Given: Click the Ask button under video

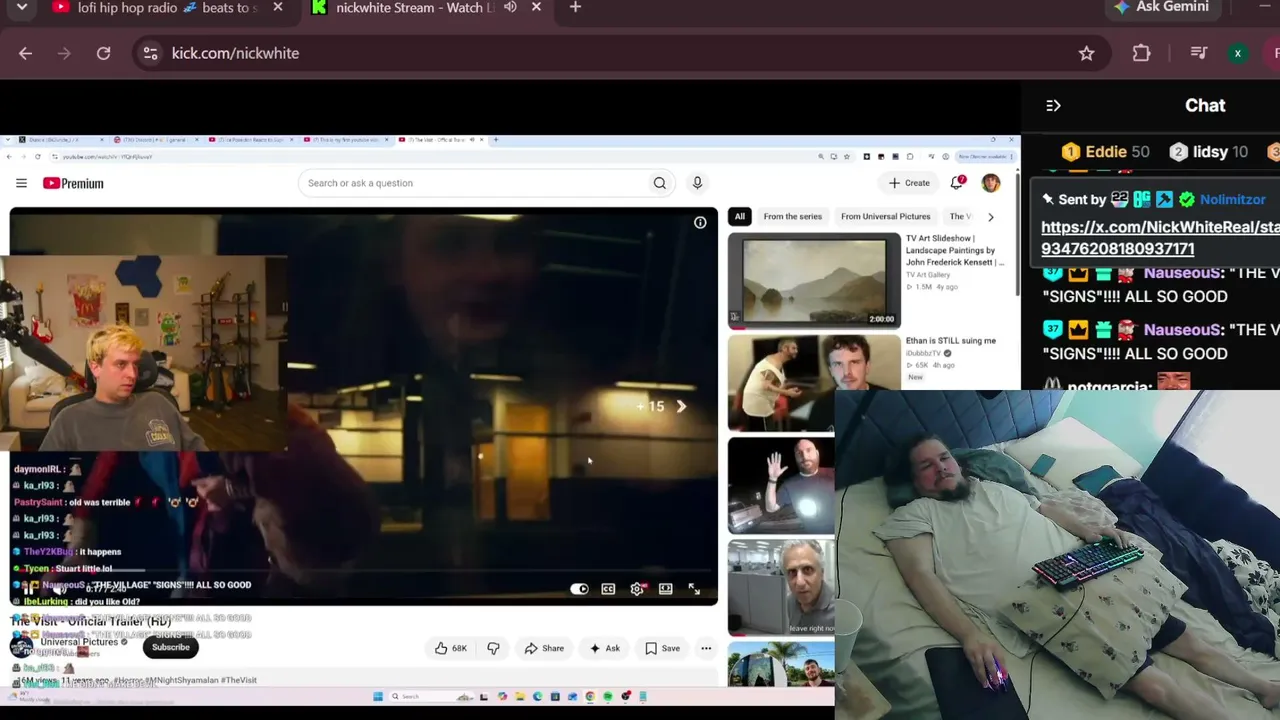Looking at the screenshot, I should coord(604,648).
